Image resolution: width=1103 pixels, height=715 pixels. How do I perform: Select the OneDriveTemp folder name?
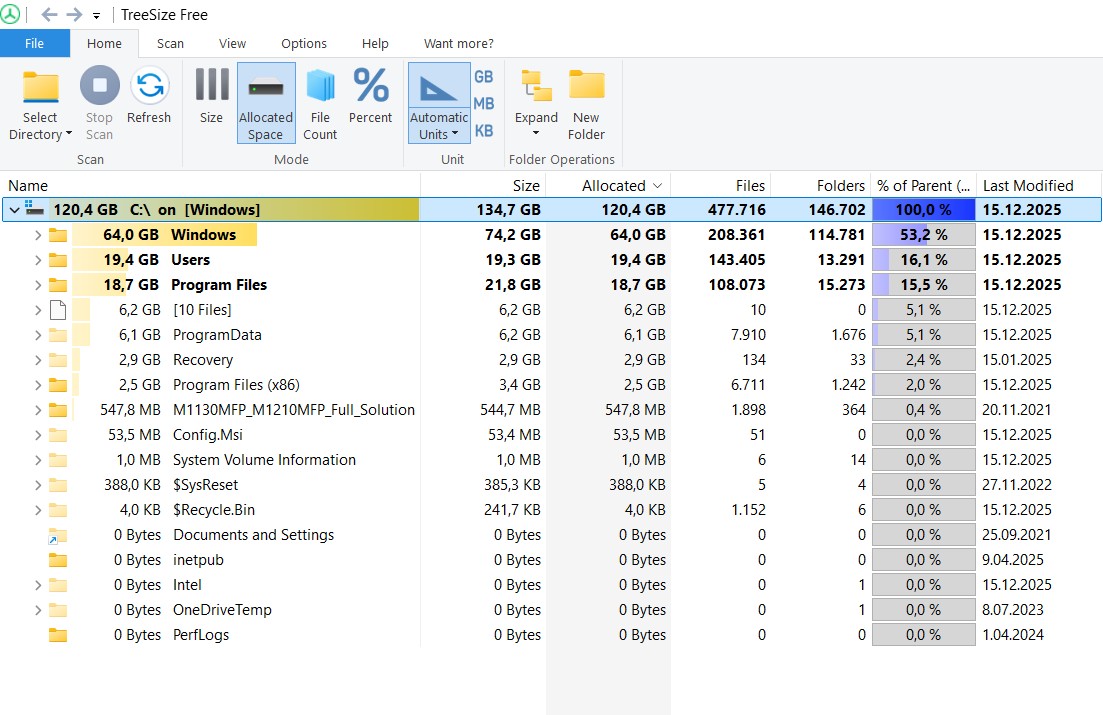pos(222,610)
